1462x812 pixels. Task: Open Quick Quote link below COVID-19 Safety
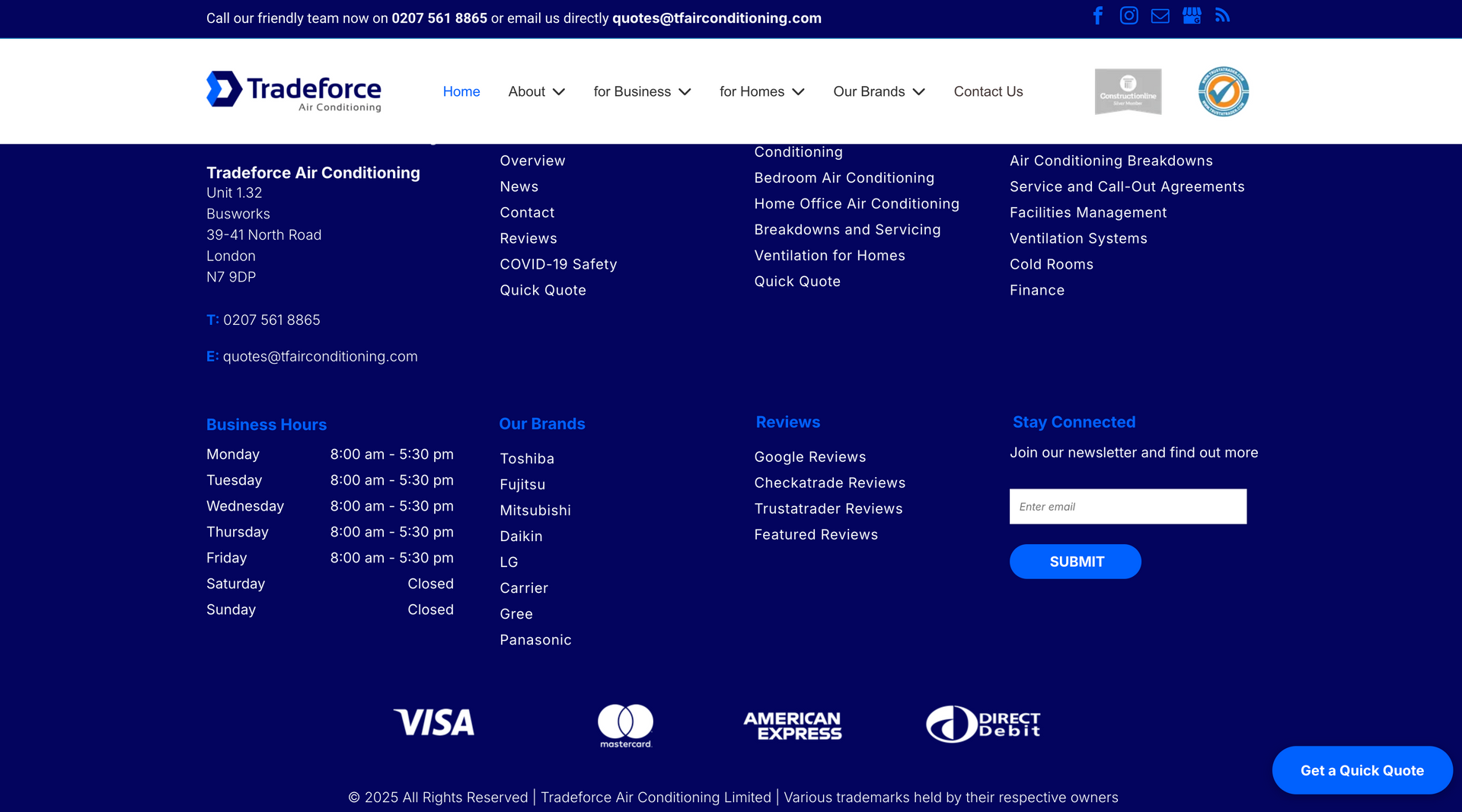click(543, 291)
